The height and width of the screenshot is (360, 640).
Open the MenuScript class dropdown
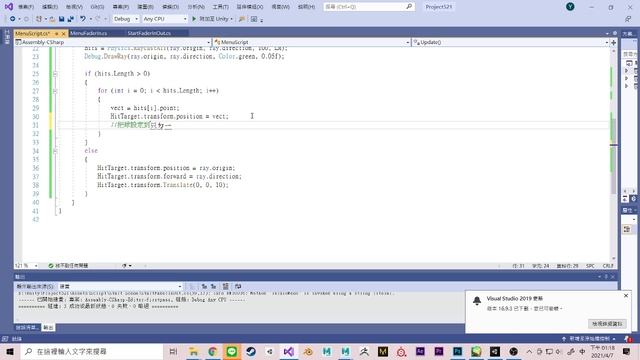coord(311,42)
